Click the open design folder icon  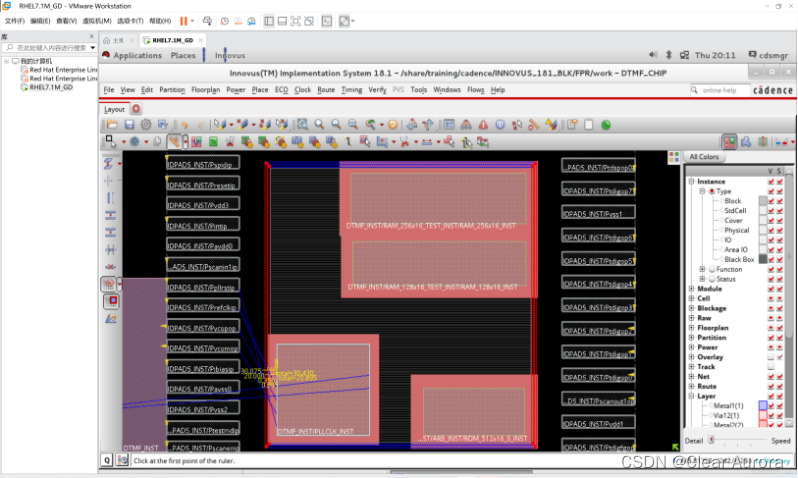pos(112,125)
